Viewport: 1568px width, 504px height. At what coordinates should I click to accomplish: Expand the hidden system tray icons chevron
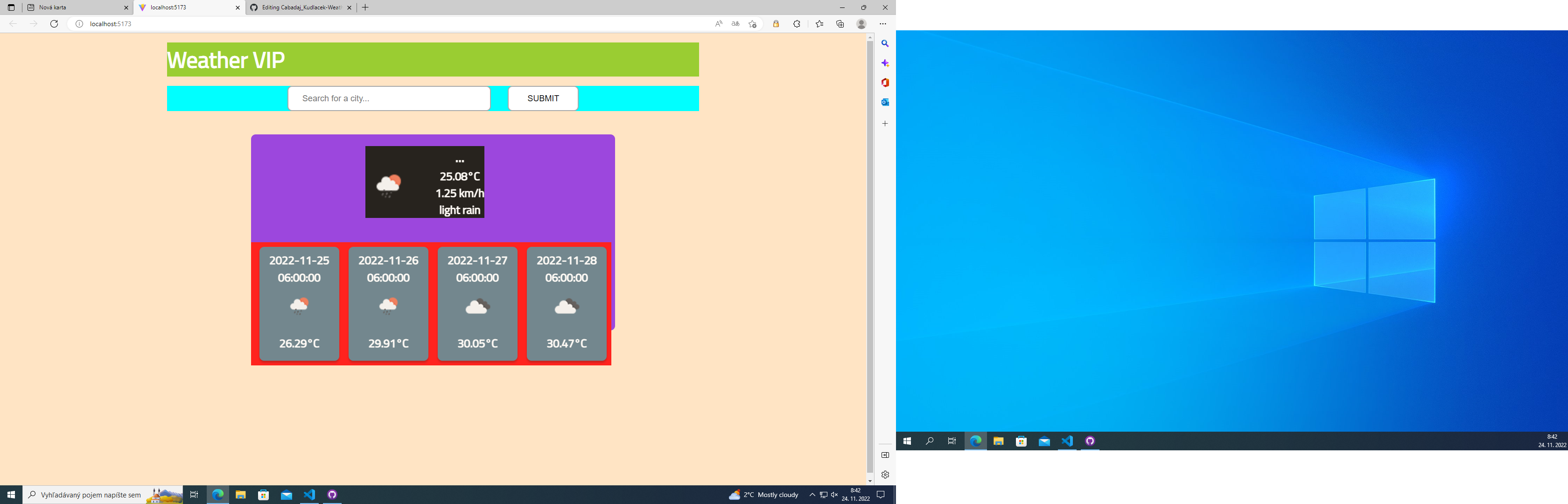click(x=812, y=495)
